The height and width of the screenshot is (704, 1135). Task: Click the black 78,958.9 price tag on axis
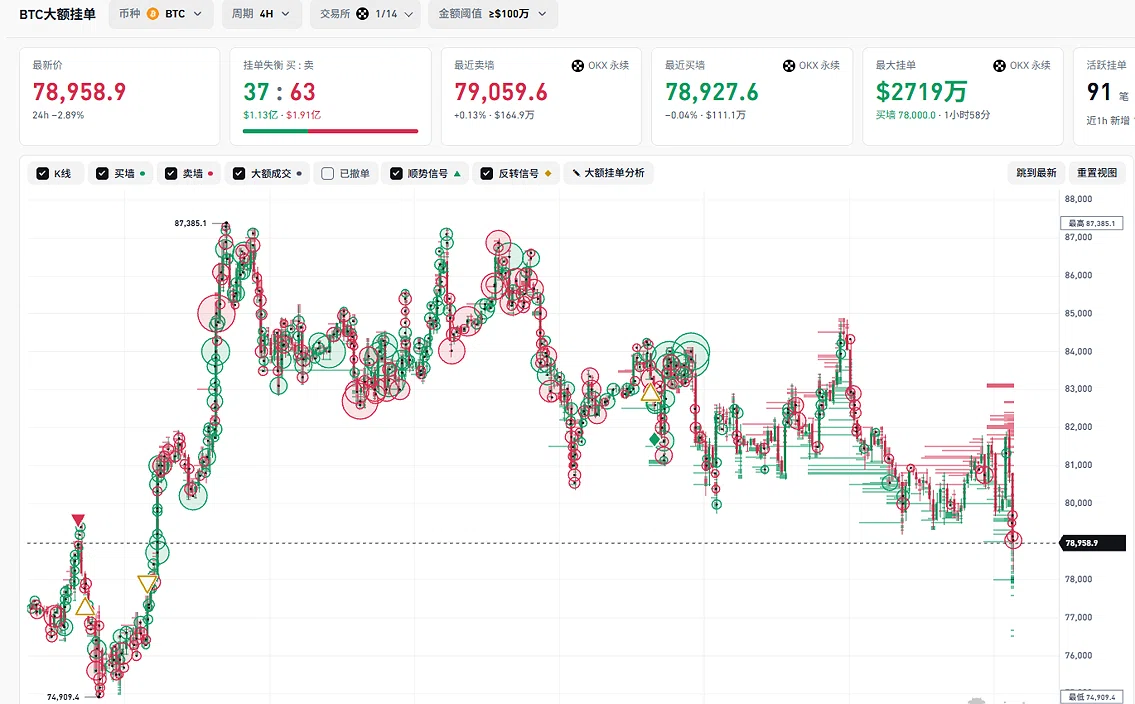(x=1093, y=543)
